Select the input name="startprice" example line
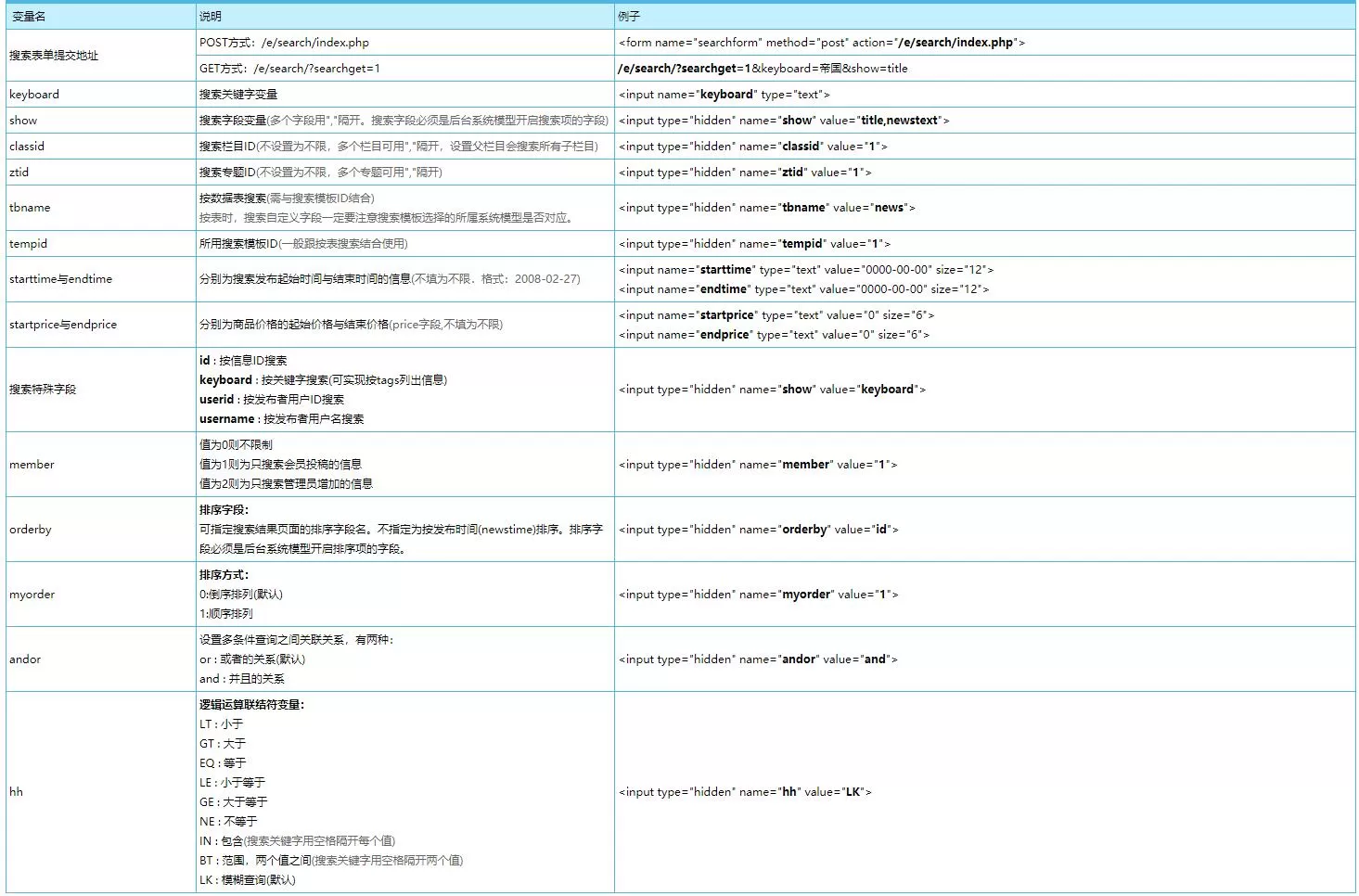Image resolution: width=1359 pixels, height=896 pixels. [776, 315]
